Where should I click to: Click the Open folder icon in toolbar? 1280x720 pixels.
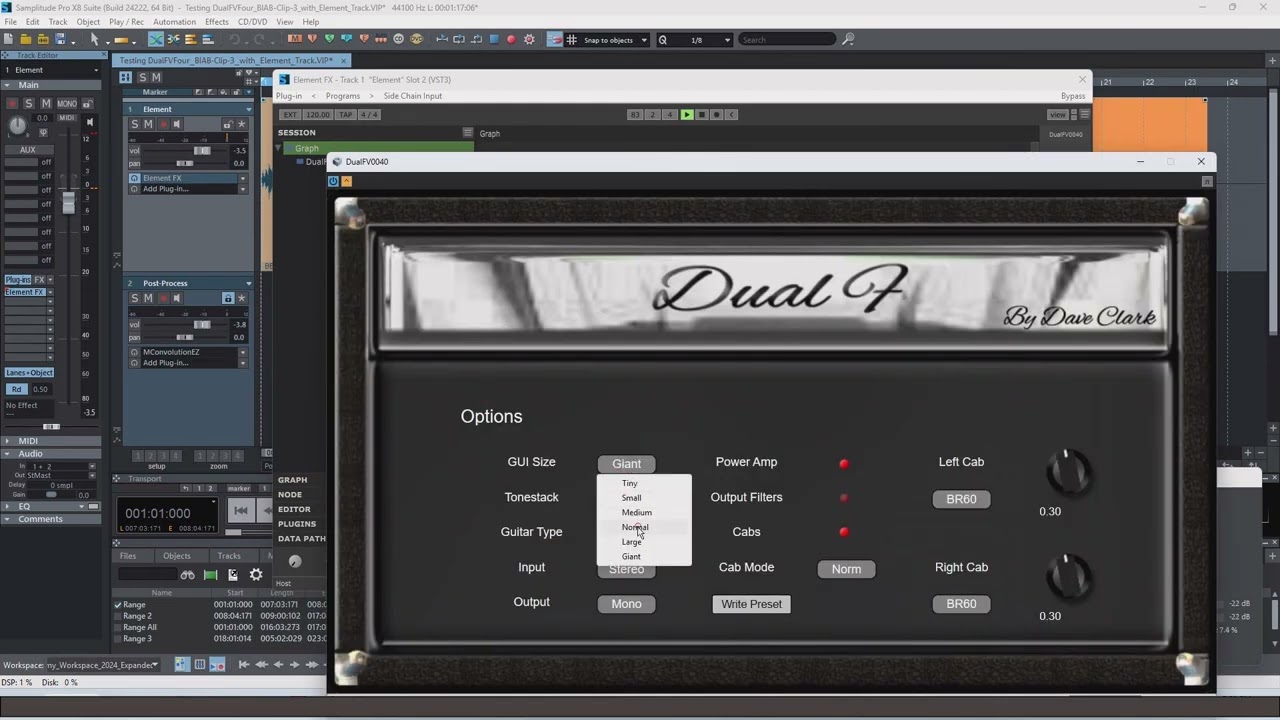[26, 40]
